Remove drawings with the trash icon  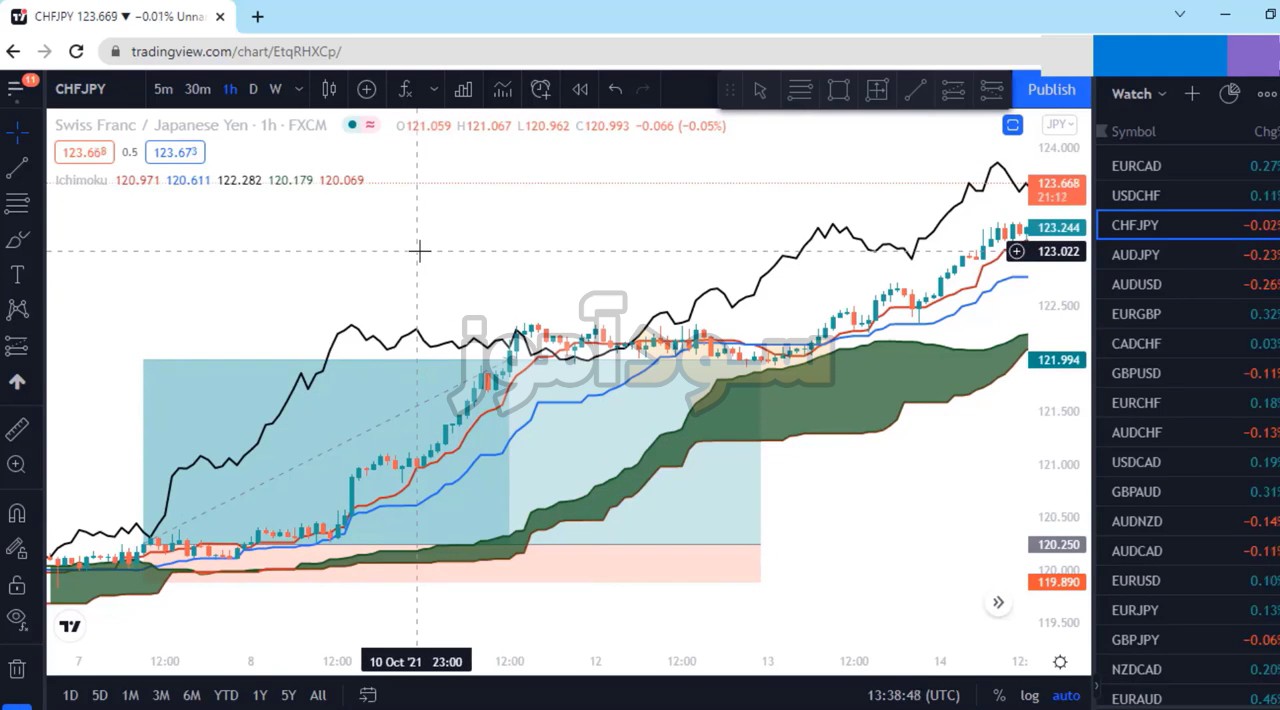tap(17, 669)
